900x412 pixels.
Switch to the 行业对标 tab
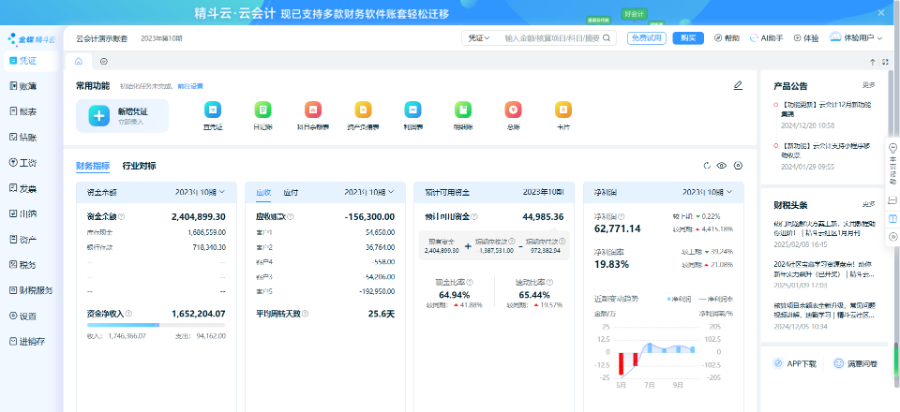[139, 166]
